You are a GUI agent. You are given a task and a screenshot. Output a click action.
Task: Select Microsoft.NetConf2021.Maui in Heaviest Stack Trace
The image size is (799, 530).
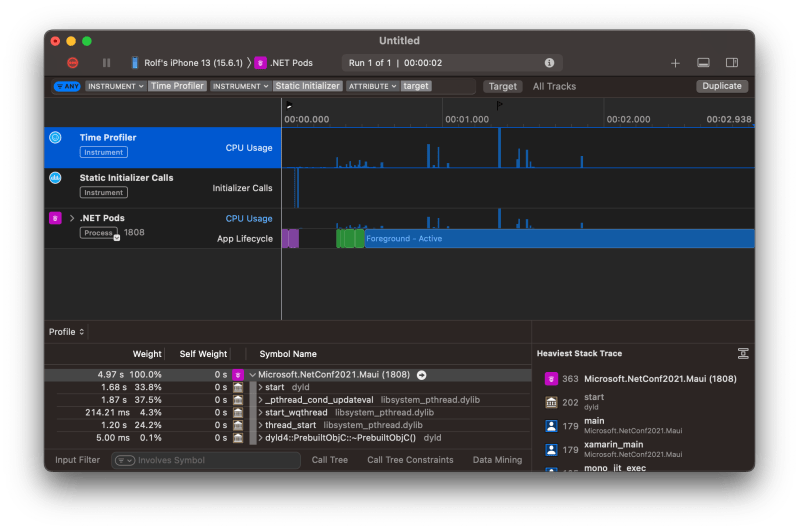click(x=643, y=379)
